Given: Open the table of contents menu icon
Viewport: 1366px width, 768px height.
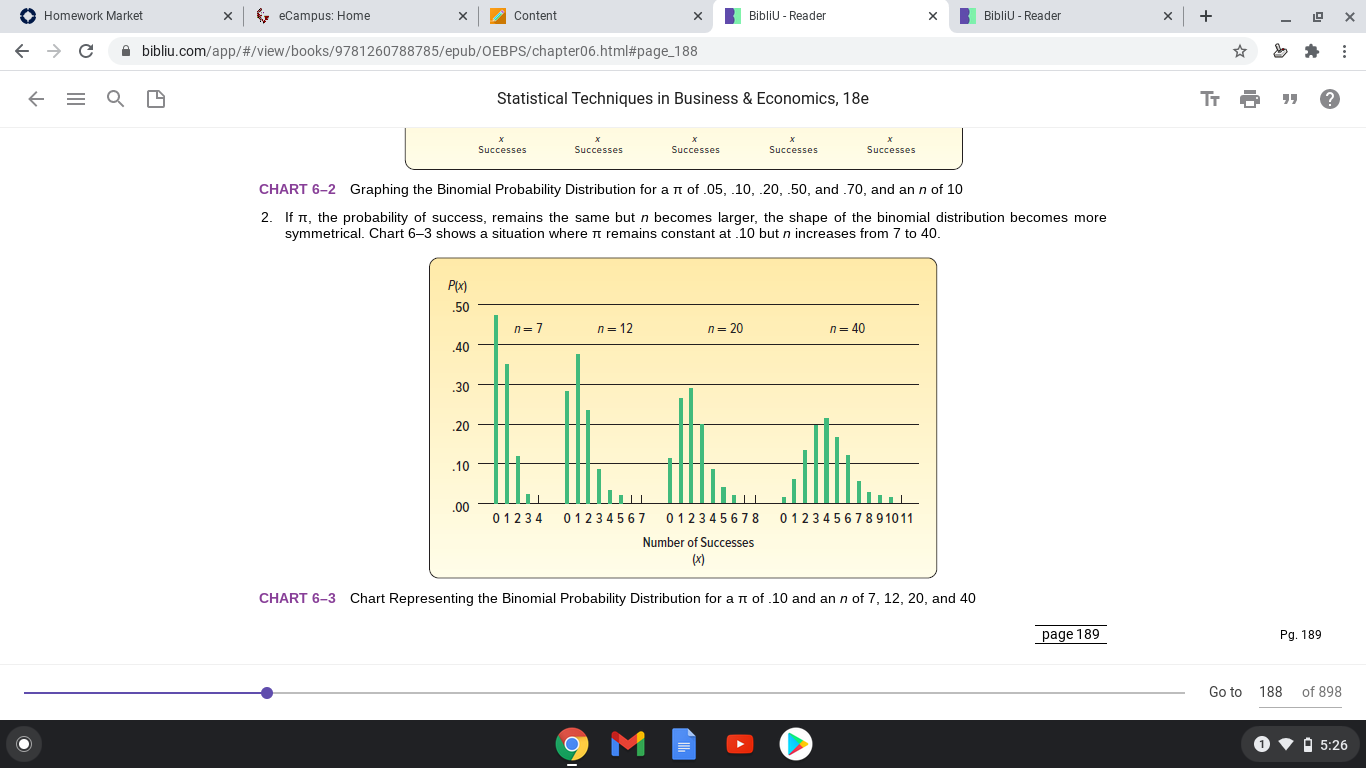Looking at the screenshot, I should coord(76,99).
